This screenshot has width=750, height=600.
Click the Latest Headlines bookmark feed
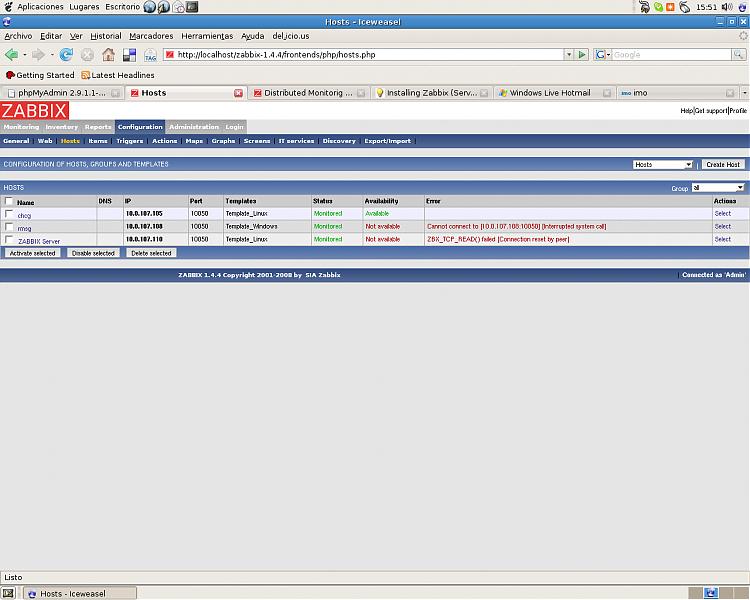[118, 75]
